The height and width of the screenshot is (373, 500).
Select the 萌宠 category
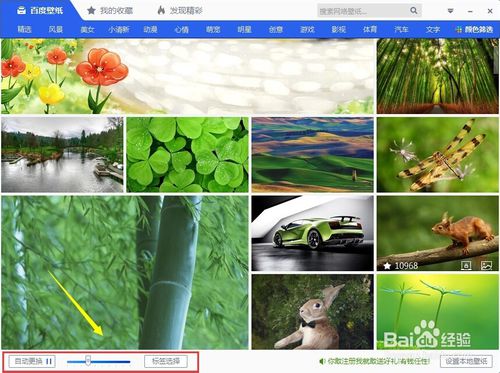pos(213,29)
